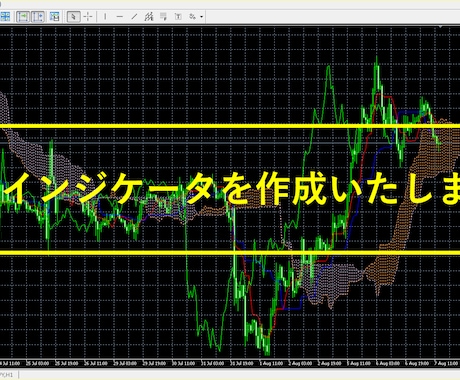460x380 pixels.
Task: Open the chart Templates icon
Action: click(x=55, y=16)
